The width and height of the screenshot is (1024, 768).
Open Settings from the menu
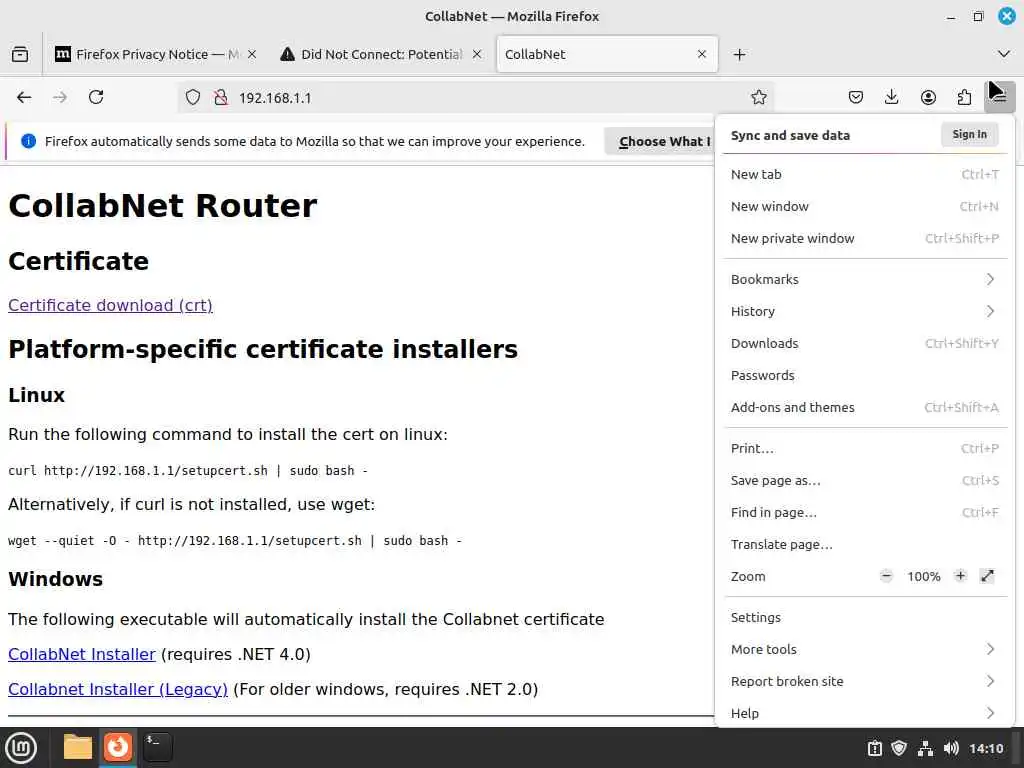(x=865, y=618)
